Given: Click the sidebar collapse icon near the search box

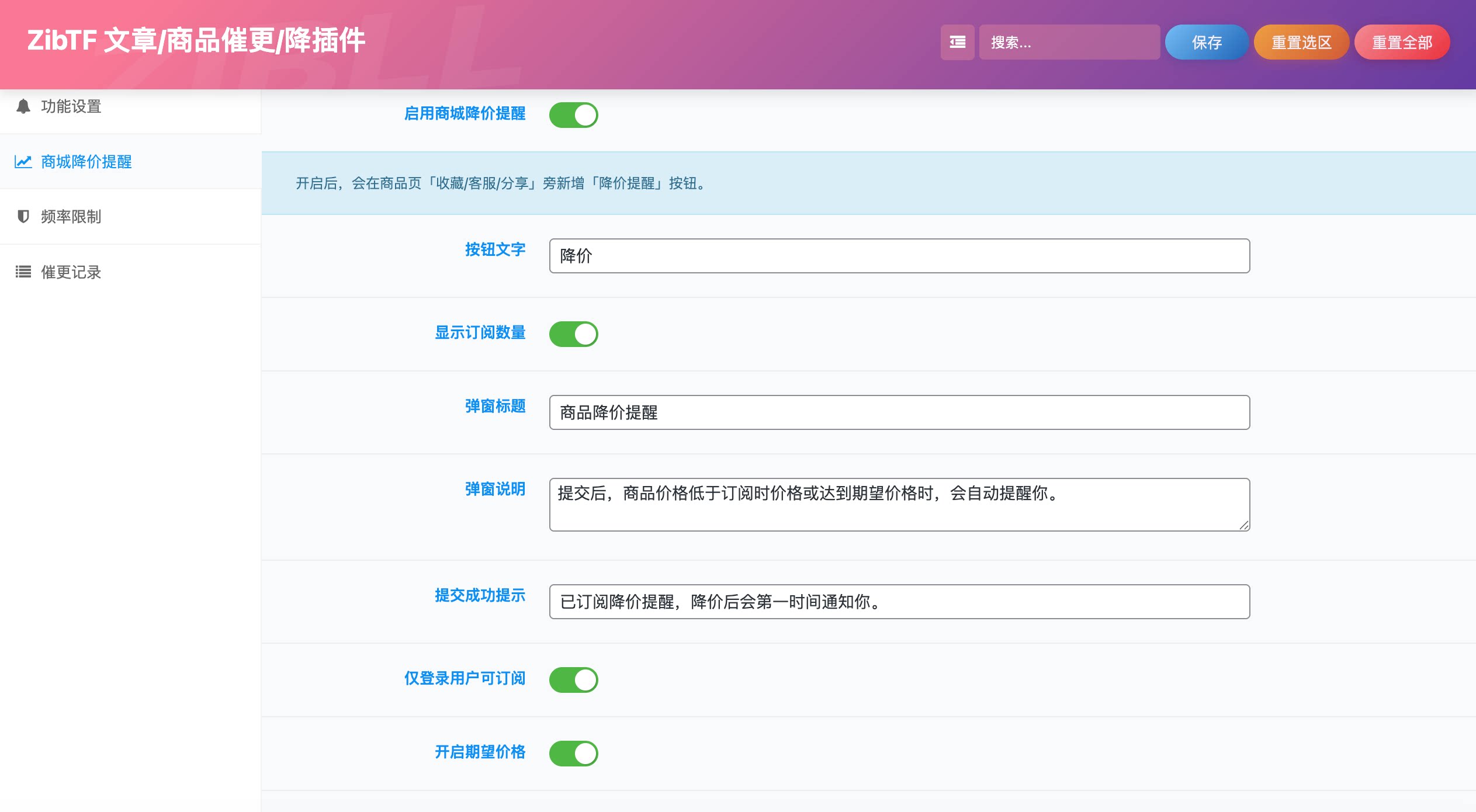Looking at the screenshot, I should 958,42.
